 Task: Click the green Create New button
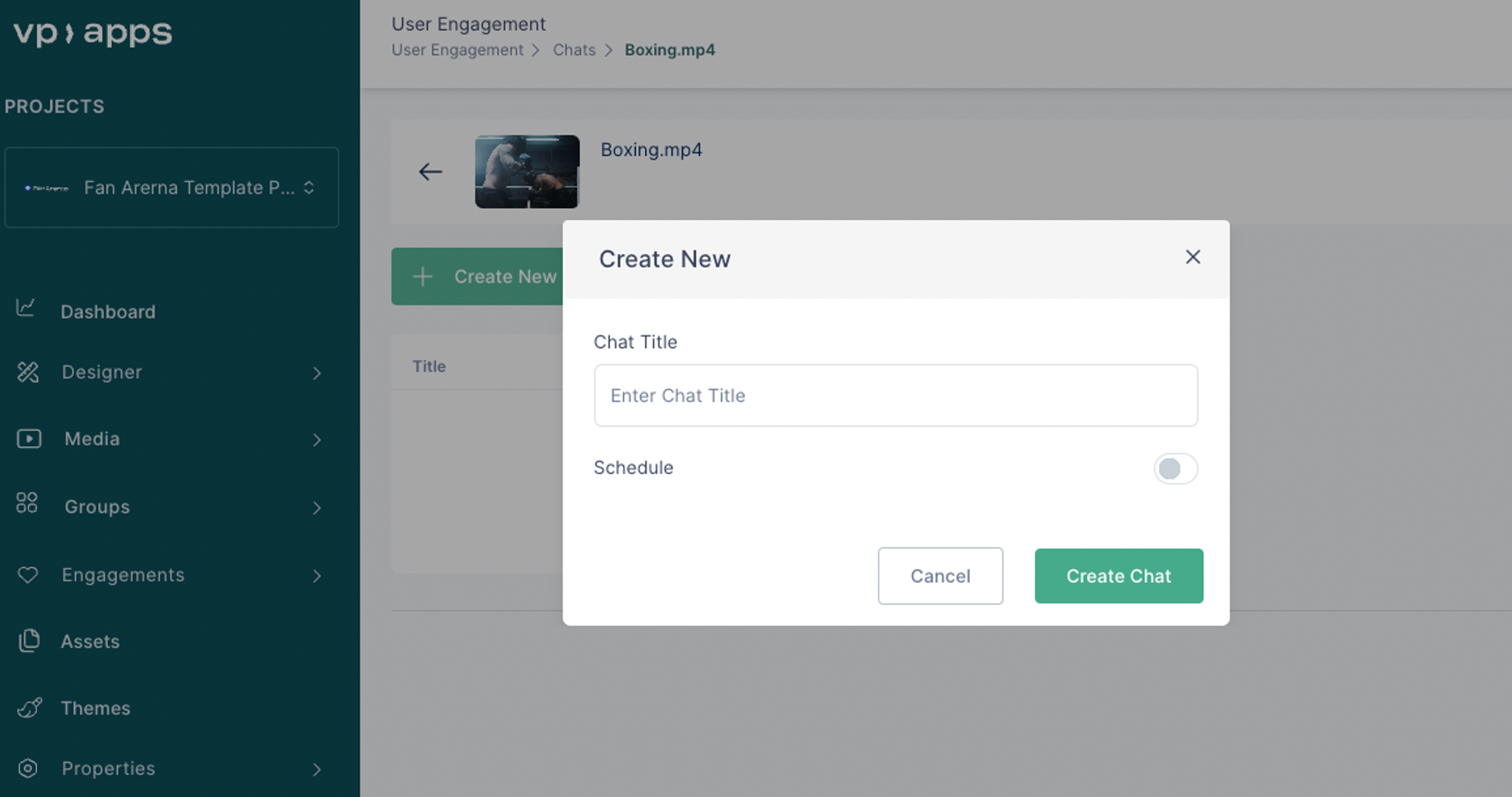[x=478, y=277]
